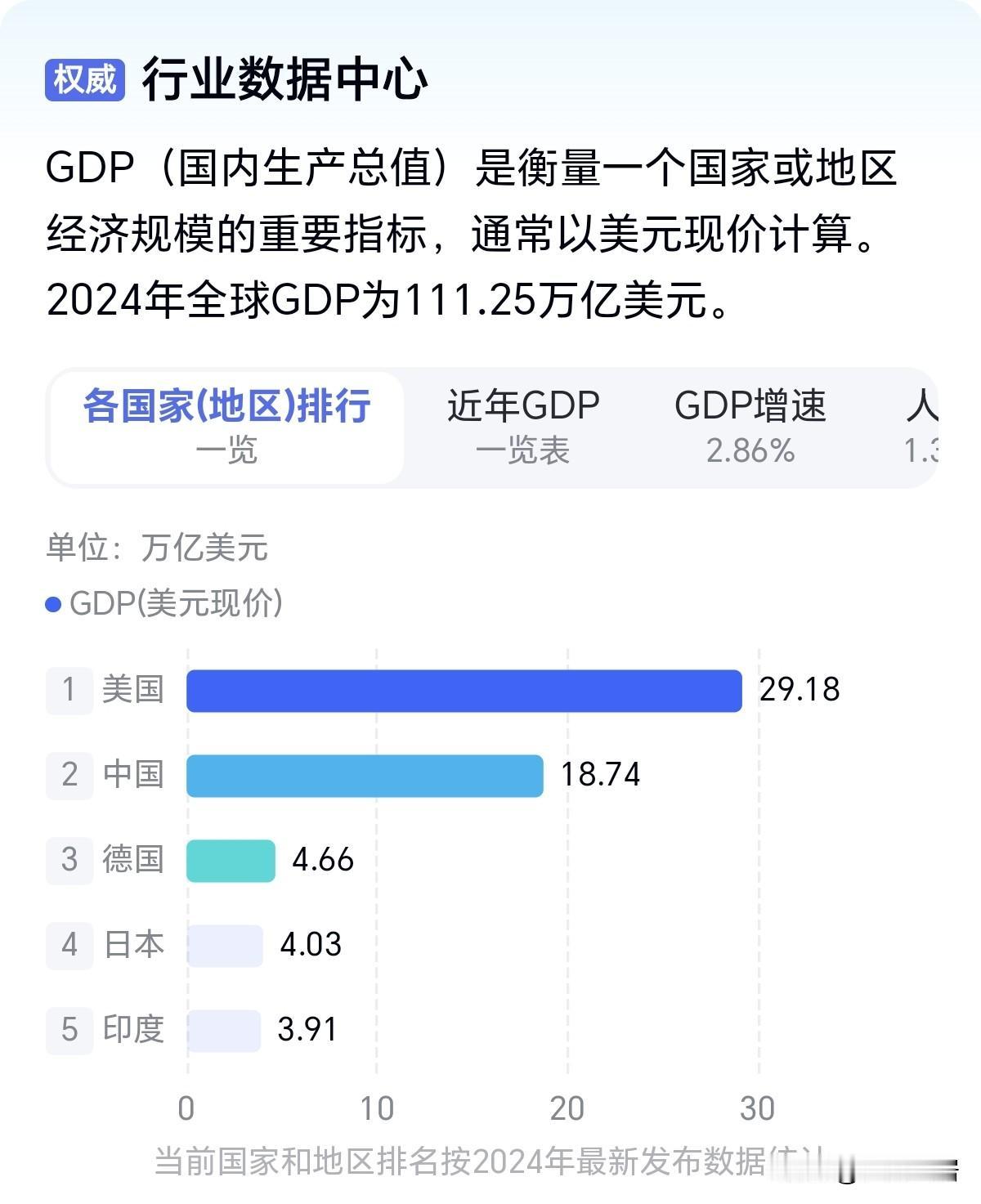The image size is (981, 1204).
Task: Click rank badge number 5
Action: (x=69, y=1031)
